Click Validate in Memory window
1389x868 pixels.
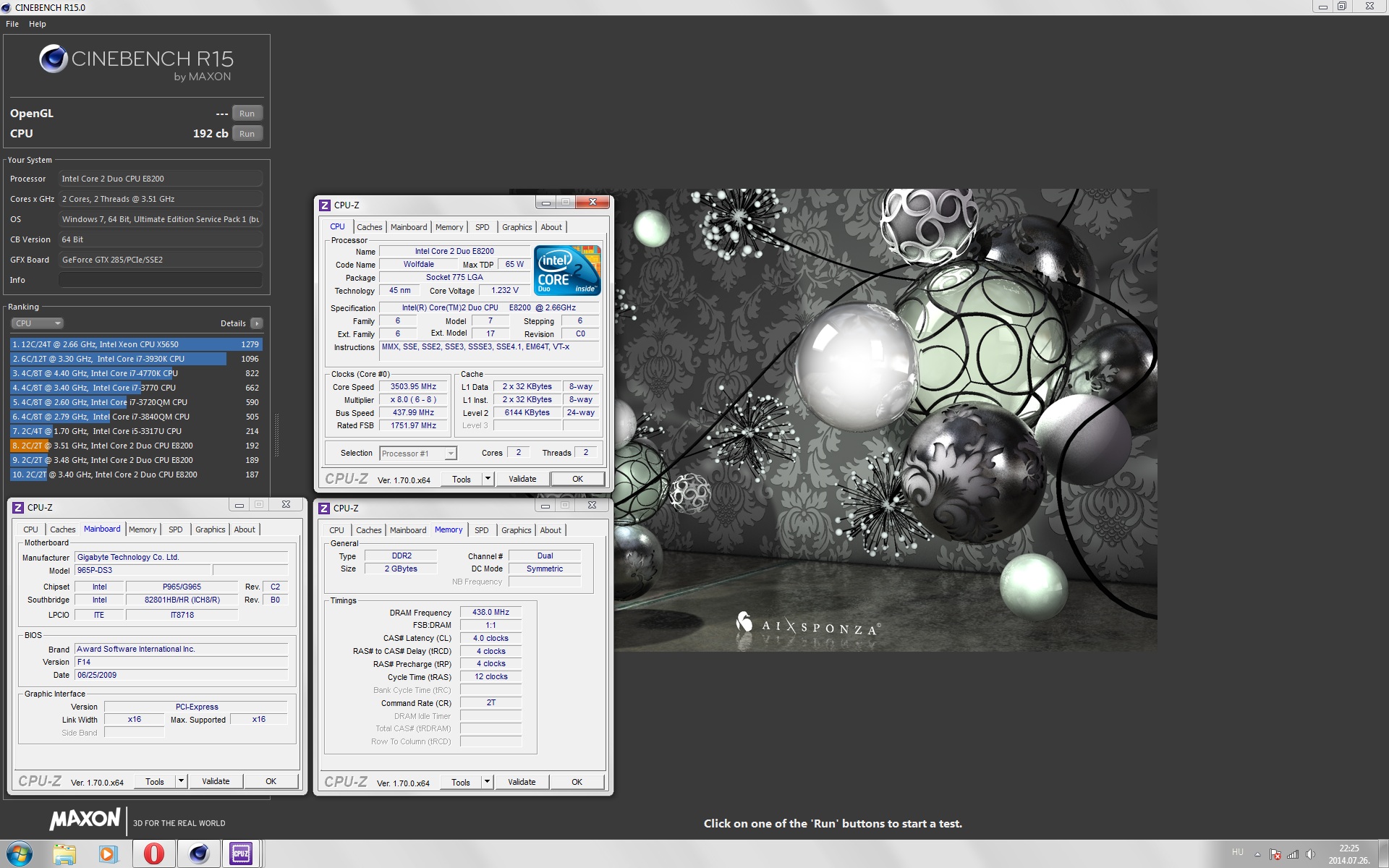522,782
